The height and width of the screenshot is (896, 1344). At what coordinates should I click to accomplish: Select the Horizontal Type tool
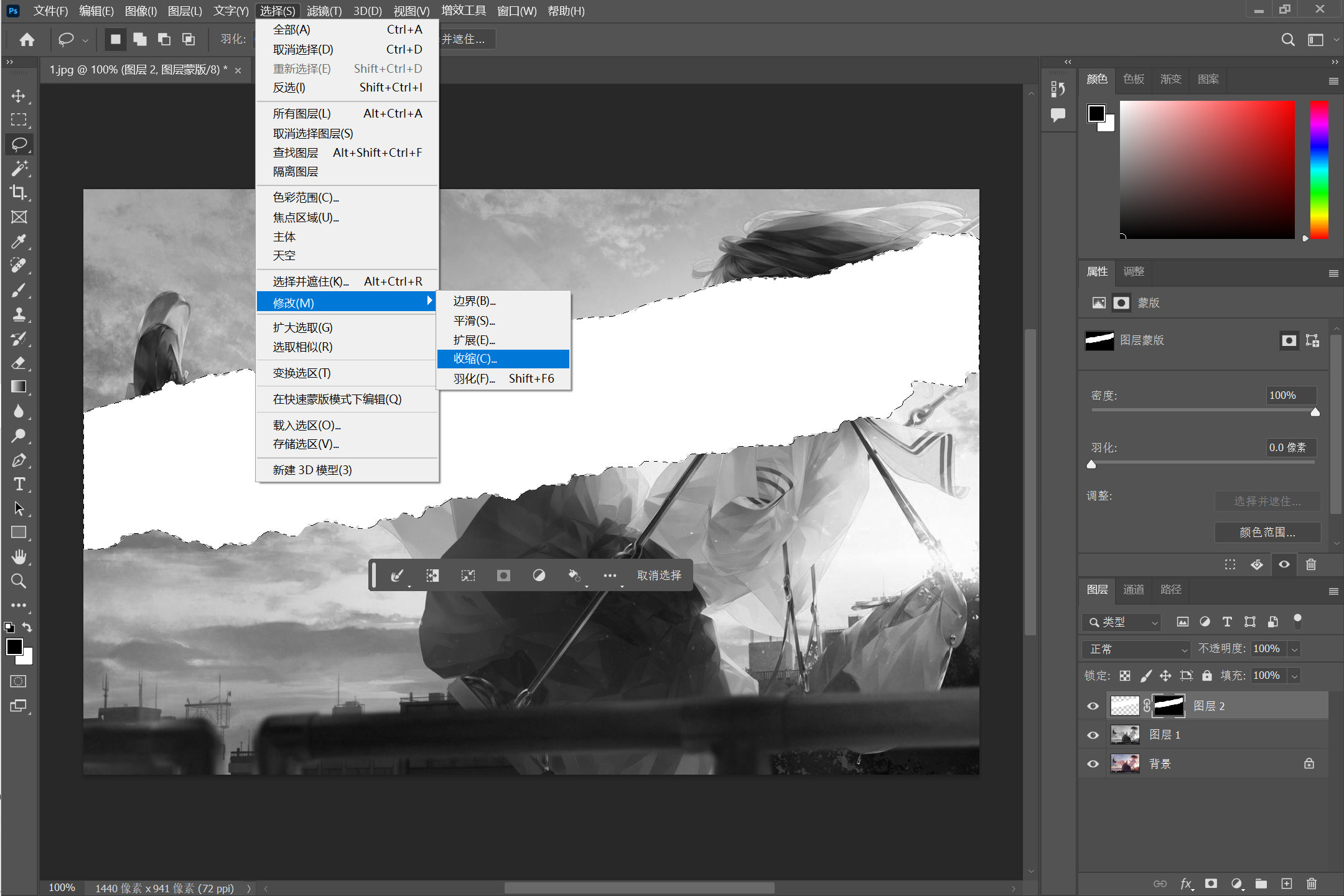point(19,484)
